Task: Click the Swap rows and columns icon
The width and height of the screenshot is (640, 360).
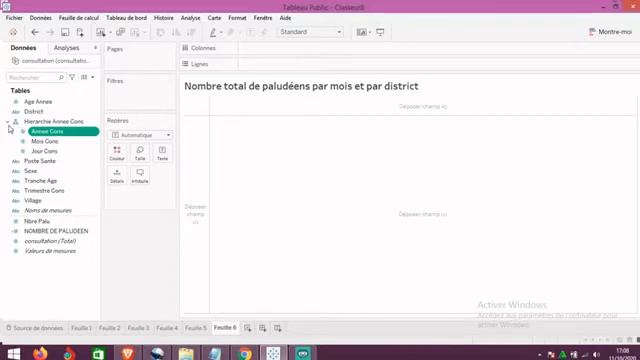Action: point(160,32)
